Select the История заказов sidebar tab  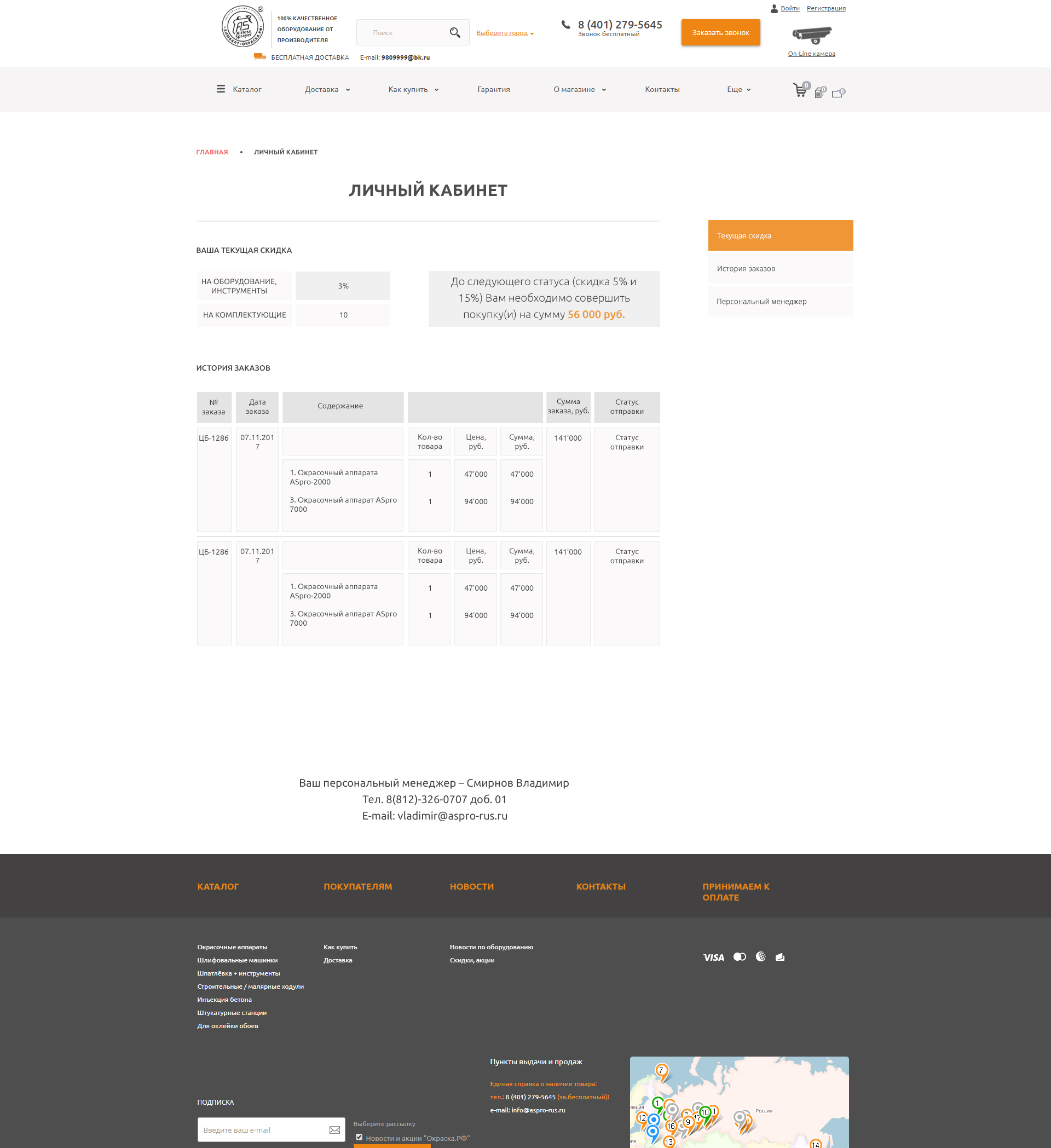pos(781,268)
